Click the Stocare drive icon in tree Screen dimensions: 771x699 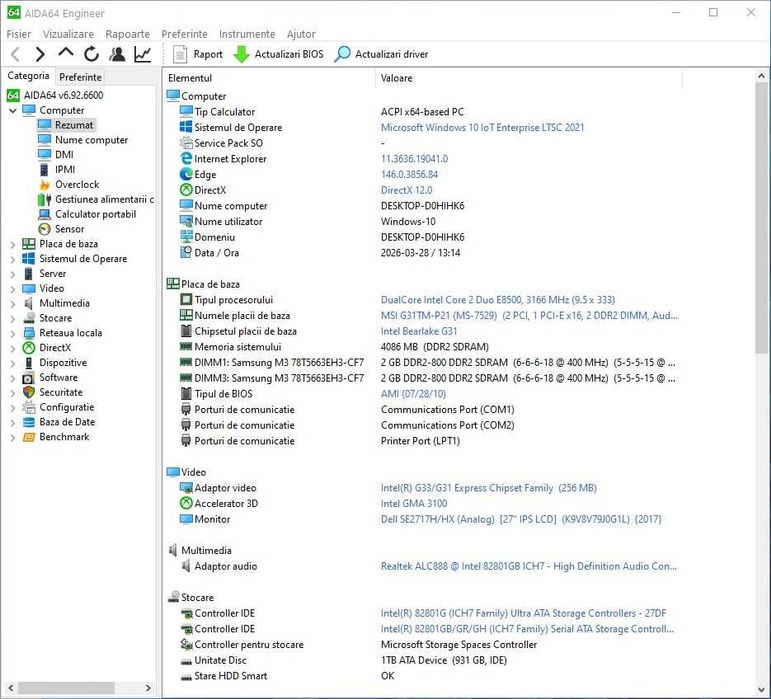coord(29,318)
